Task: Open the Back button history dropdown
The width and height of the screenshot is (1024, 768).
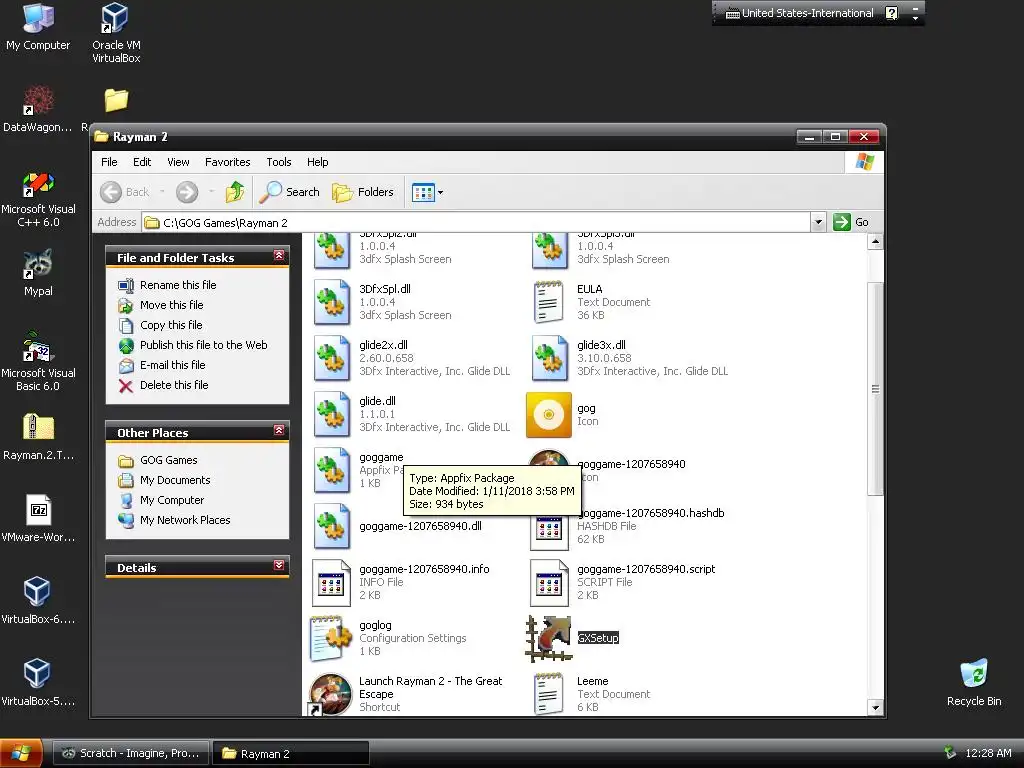Action: (x=162, y=192)
